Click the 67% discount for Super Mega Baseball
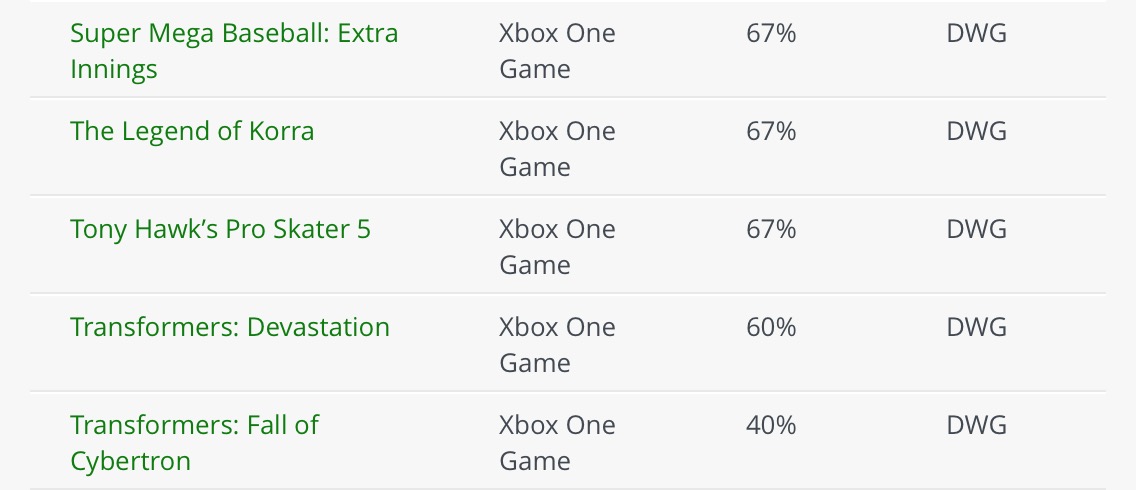The height and width of the screenshot is (490, 1136). click(771, 34)
